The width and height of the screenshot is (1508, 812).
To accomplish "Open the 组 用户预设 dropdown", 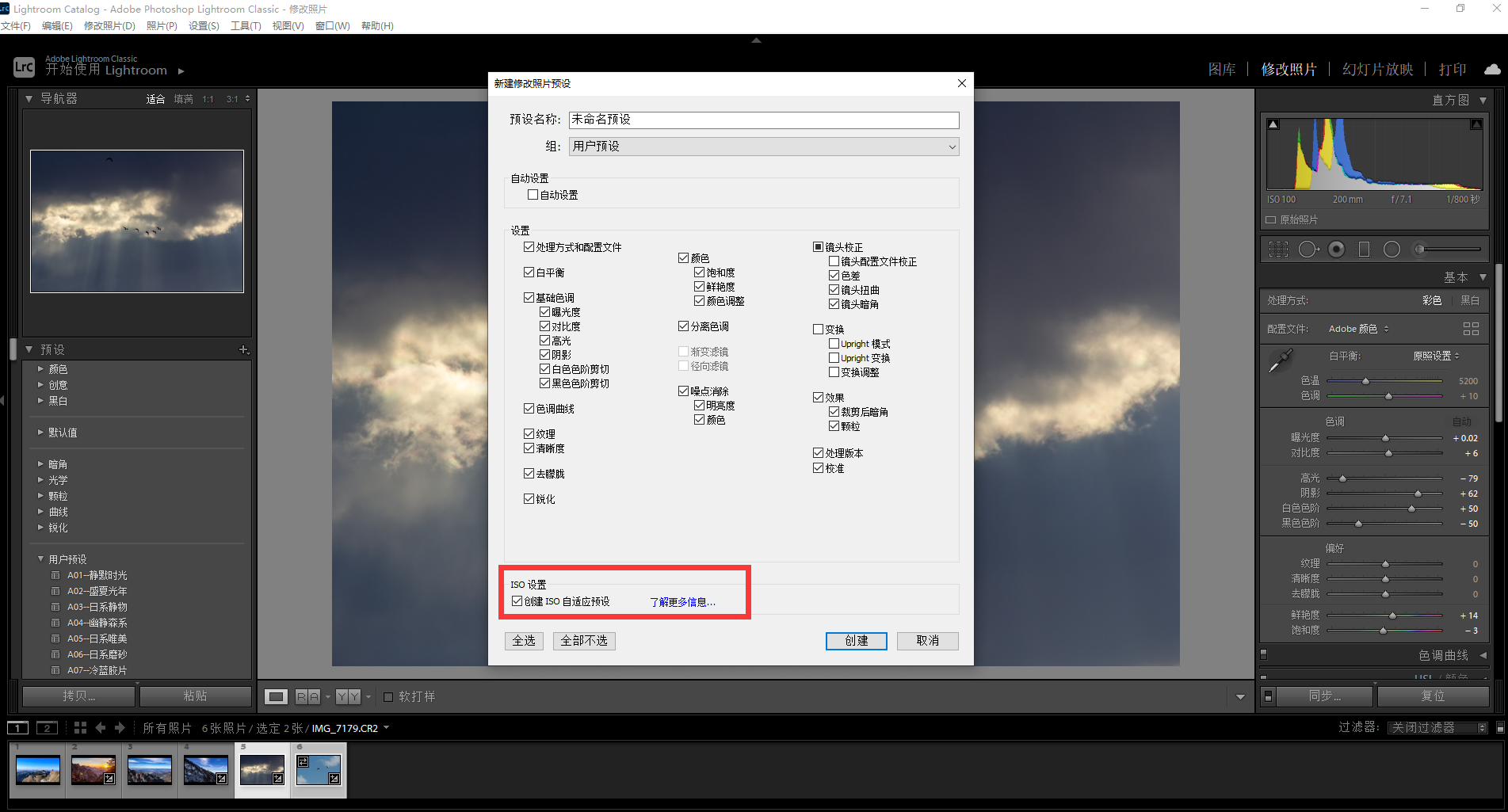I will 764,147.
